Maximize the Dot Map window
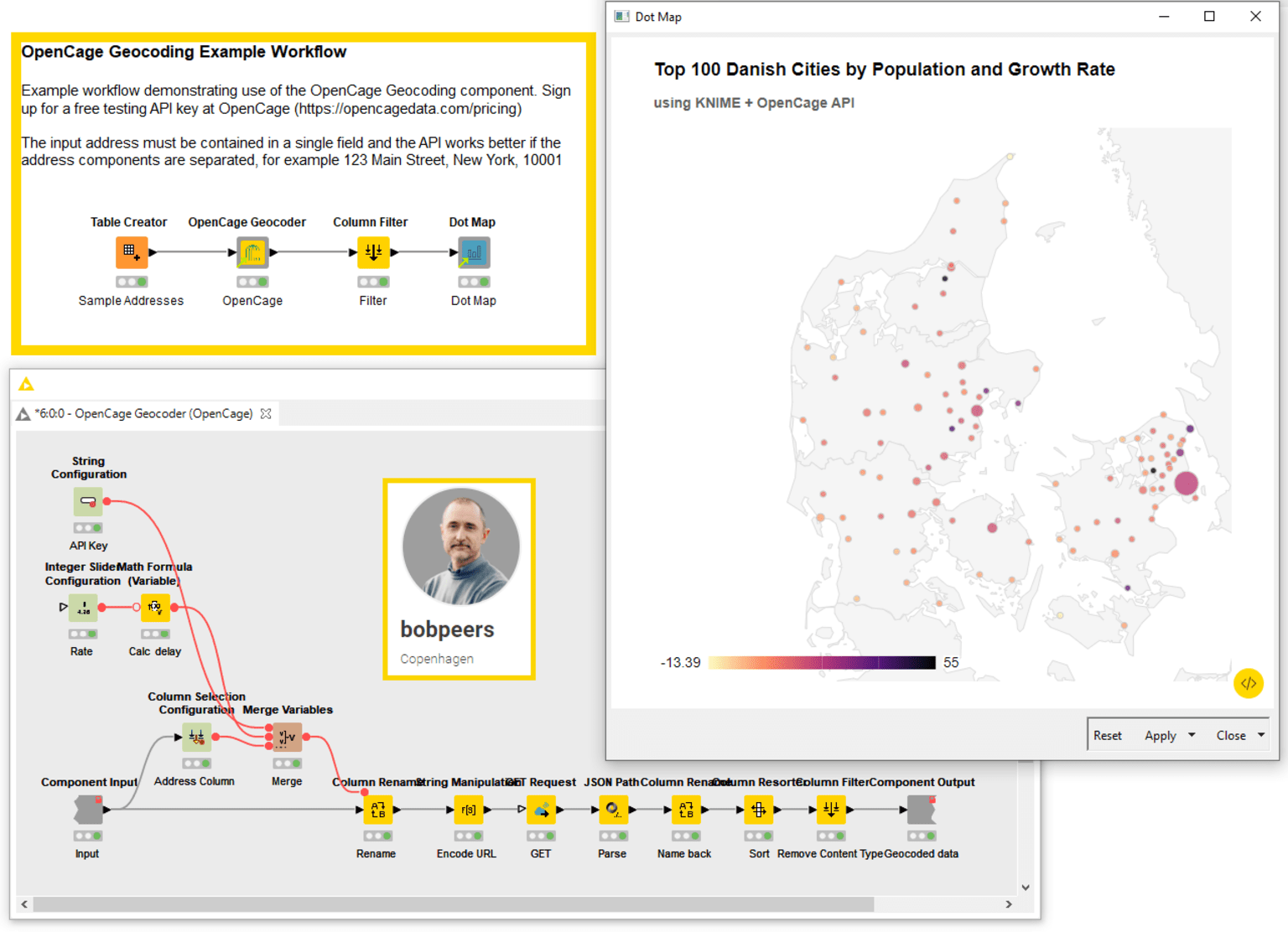Screen dimensions: 1288x932 pyautogui.click(x=1209, y=17)
